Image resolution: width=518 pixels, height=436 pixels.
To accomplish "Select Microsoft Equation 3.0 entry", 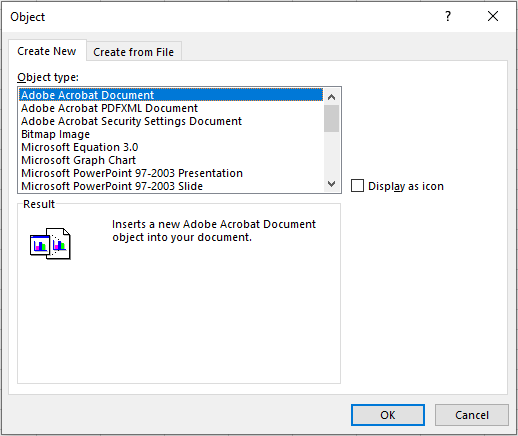I will pyautogui.click(x=171, y=147).
